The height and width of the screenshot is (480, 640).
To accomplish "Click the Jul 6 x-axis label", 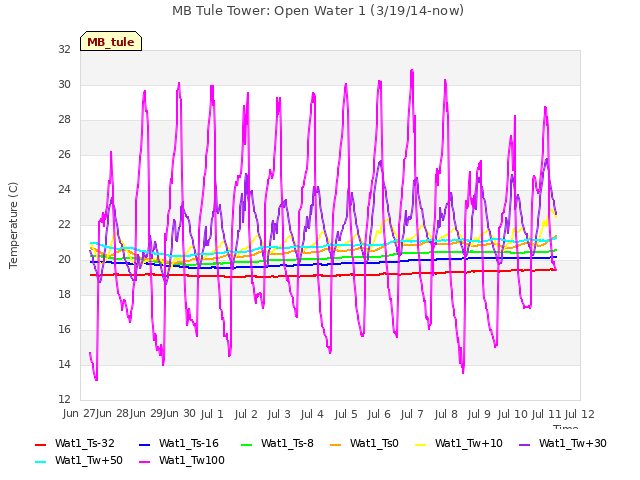I will click(379, 414).
